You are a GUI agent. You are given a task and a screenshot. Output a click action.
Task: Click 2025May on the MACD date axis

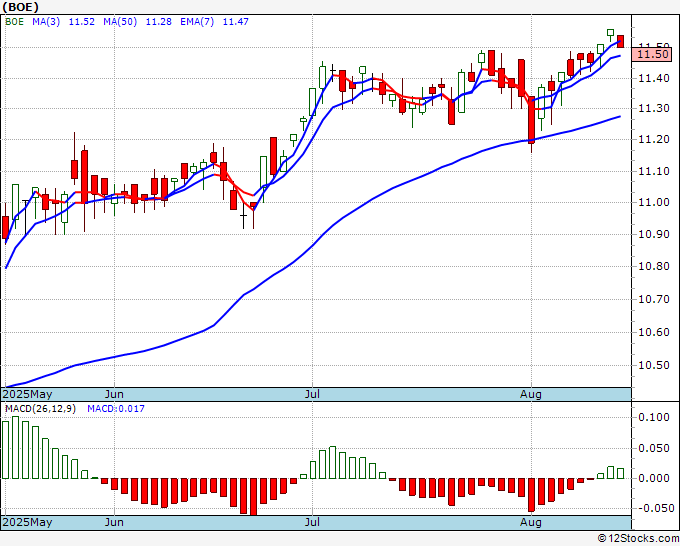(x=27, y=522)
